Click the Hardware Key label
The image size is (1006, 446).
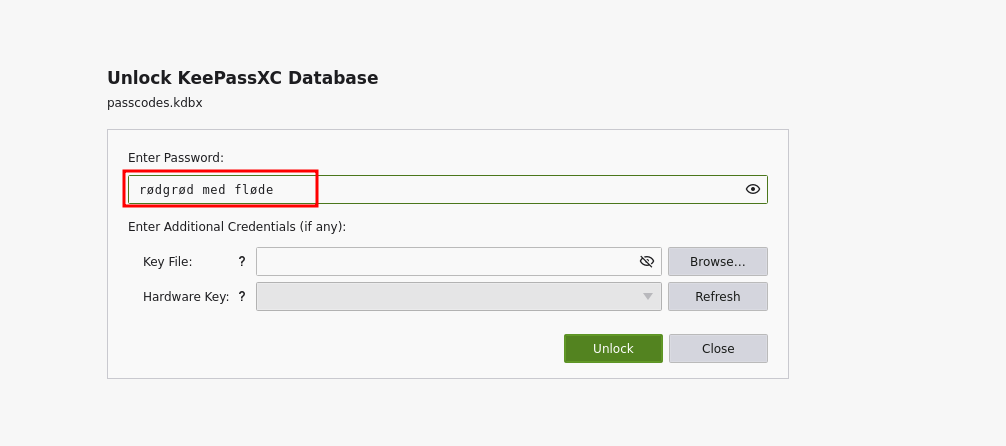(x=186, y=297)
